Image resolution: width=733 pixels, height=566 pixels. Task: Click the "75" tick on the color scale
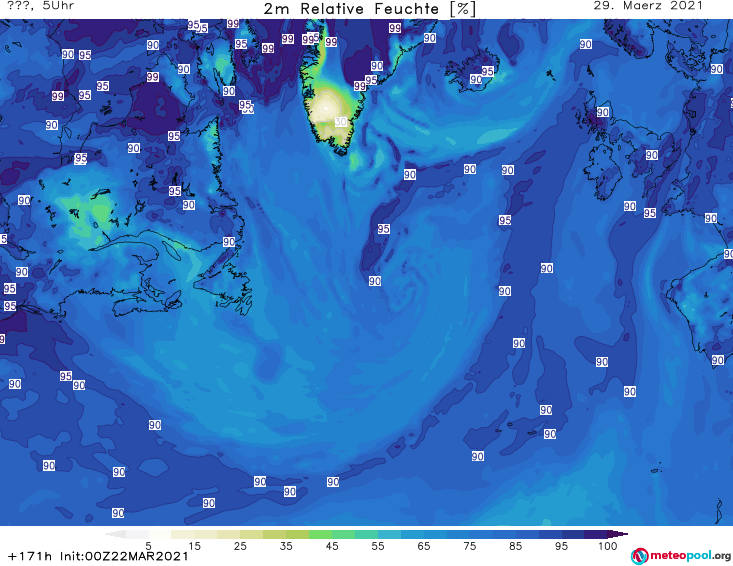pyautogui.click(x=469, y=546)
